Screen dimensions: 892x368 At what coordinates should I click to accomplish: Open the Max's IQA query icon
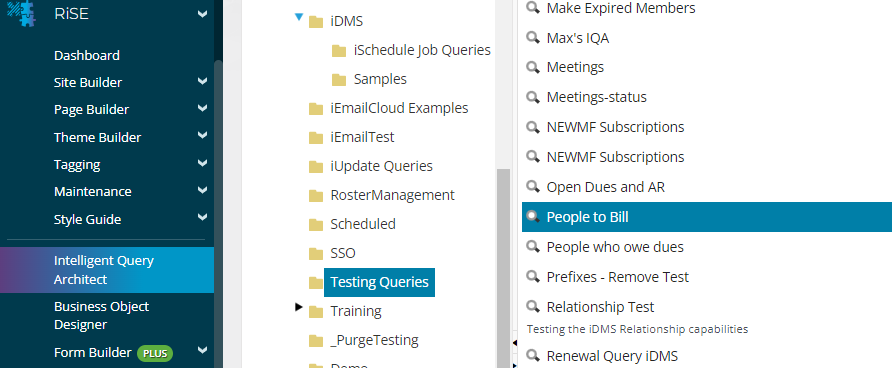(x=532, y=38)
